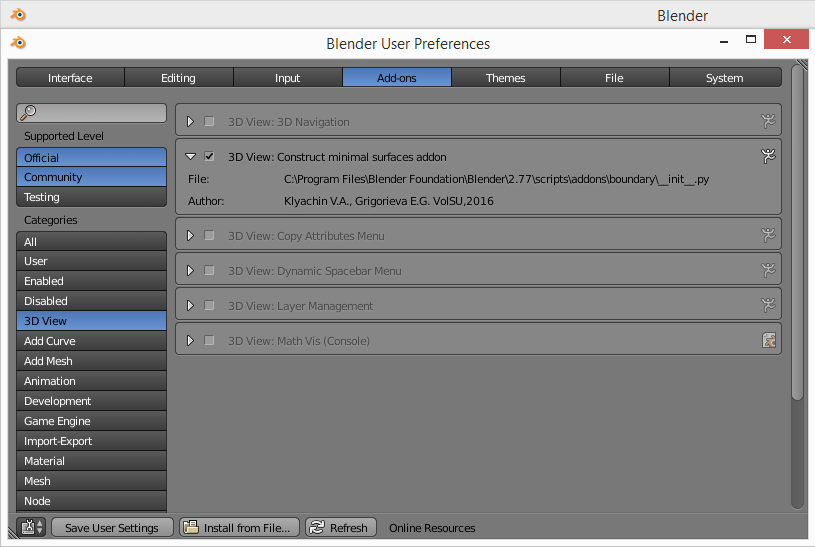Close the Blender User Preferences window
815x547 pixels.
786,40
